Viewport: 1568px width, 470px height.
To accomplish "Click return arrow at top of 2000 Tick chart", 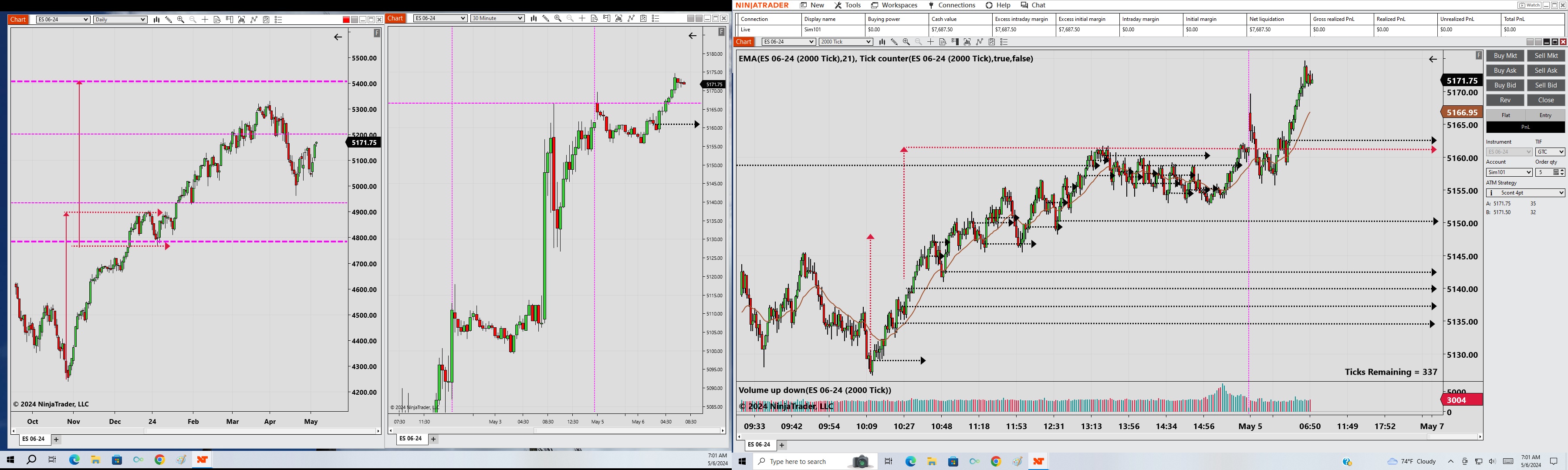I will point(1433,59).
